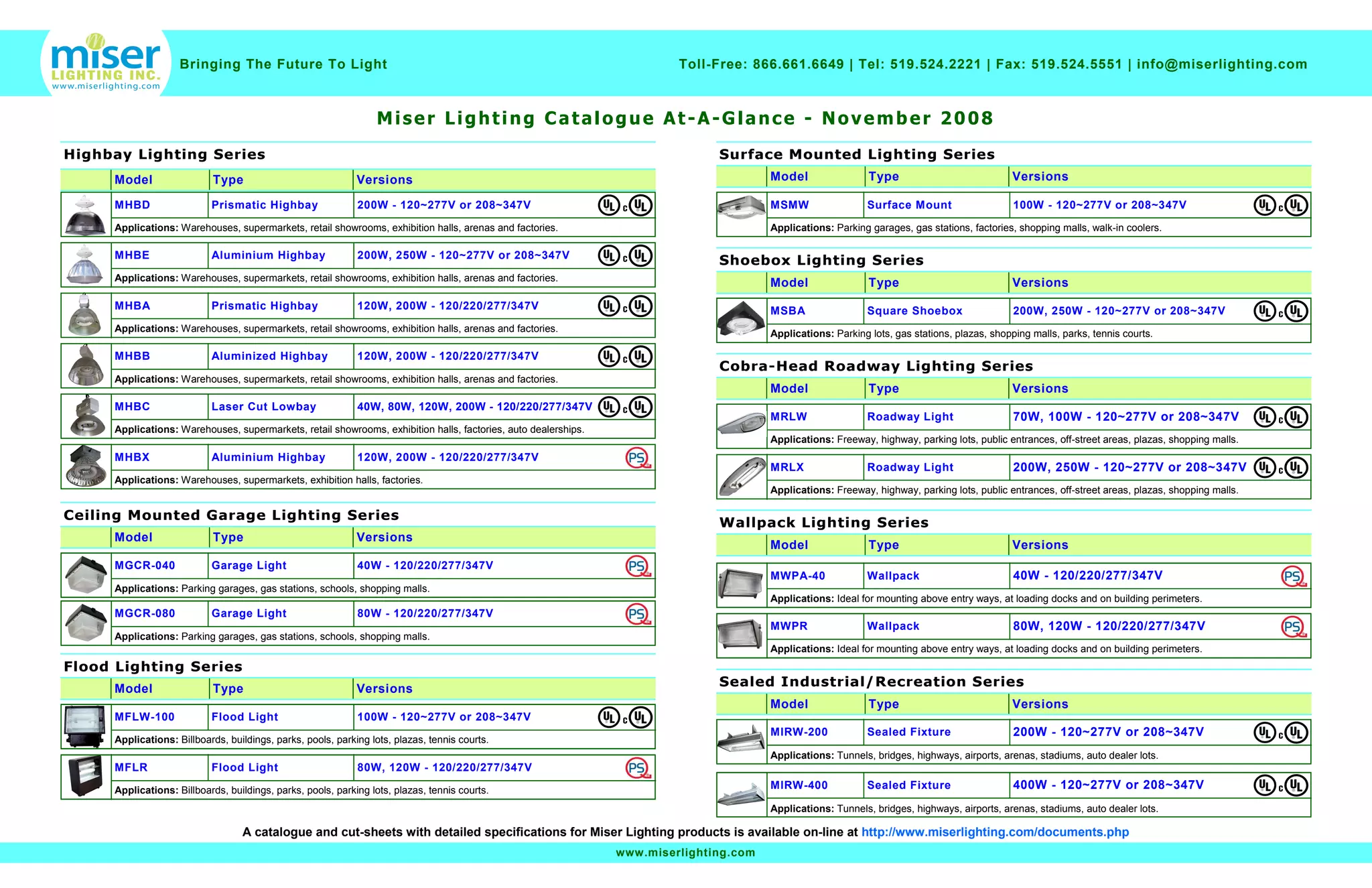Click the www.miserlighting.com footer link
Screen dimensions: 1372x888
click(x=685, y=852)
